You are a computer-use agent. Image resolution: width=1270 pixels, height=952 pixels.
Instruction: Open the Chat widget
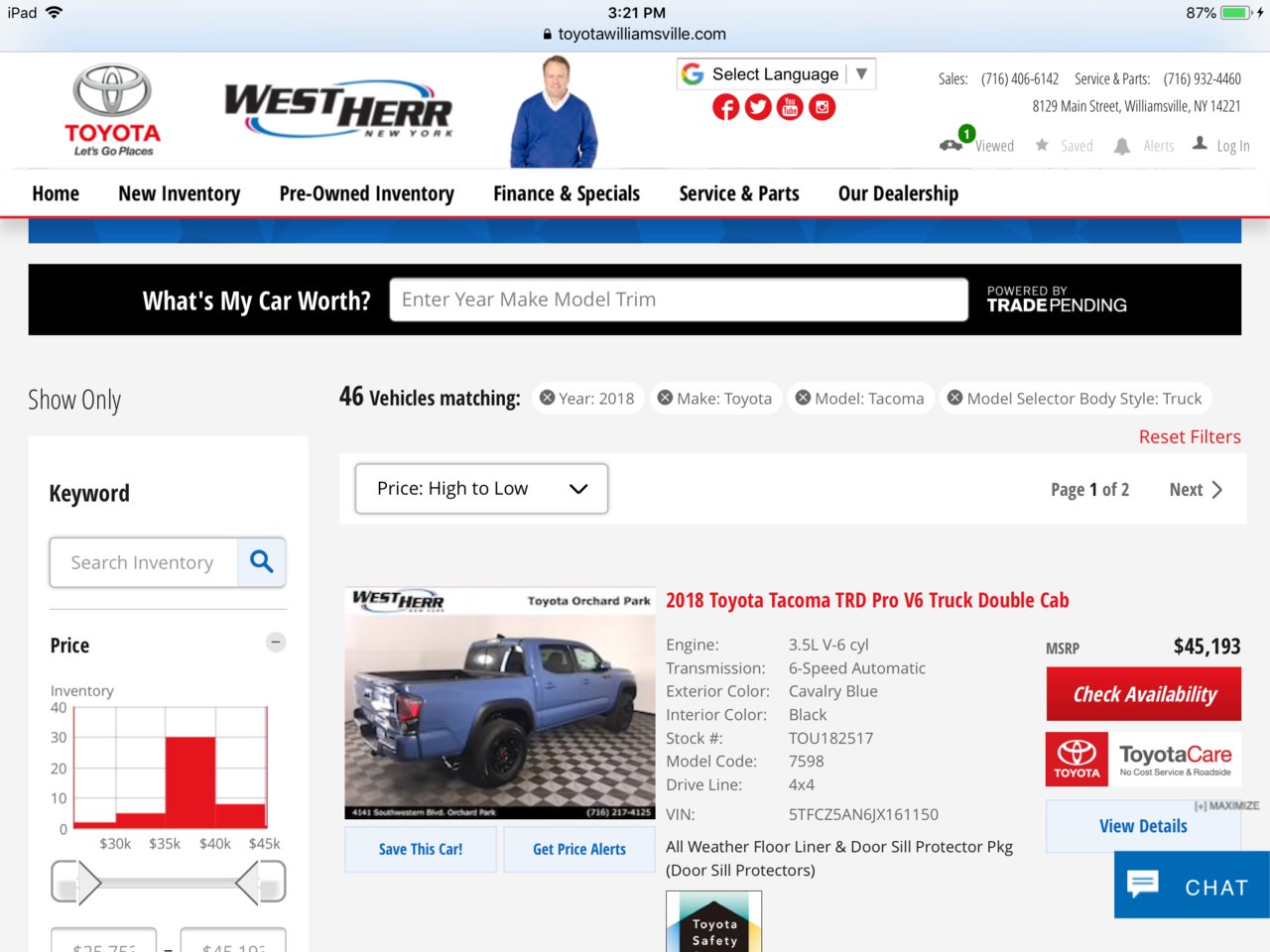pos(1192,885)
